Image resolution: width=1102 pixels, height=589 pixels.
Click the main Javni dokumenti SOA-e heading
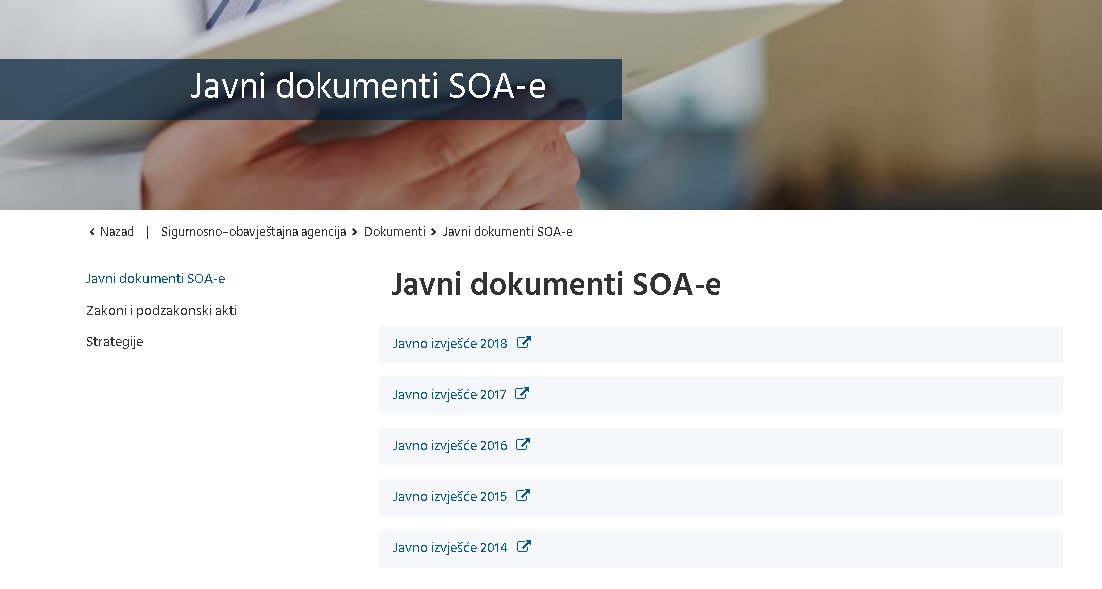[x=555, y=285]
